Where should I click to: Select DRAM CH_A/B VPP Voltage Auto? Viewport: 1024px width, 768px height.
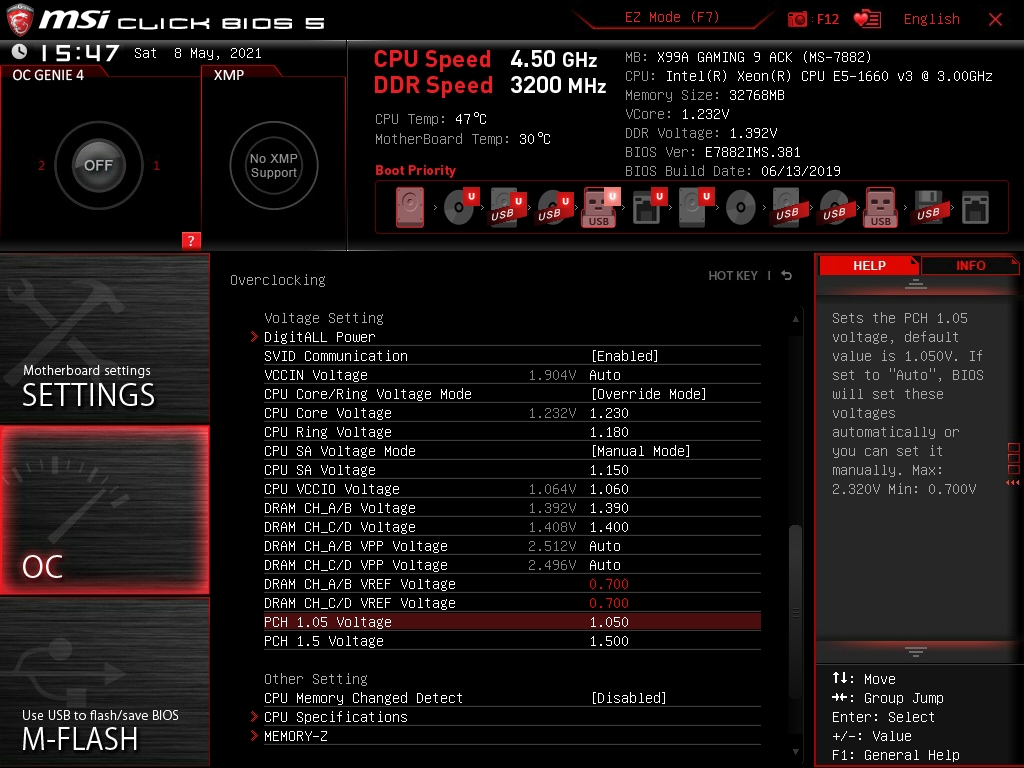tap(605, 545)
